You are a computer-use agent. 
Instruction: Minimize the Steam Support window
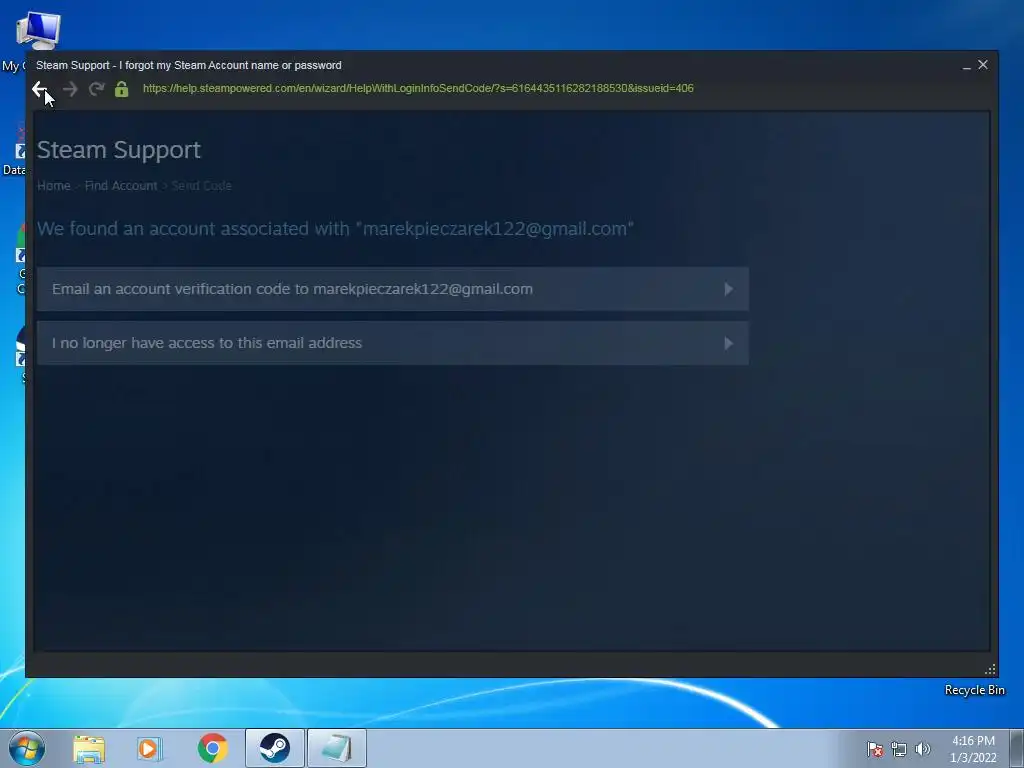pyautogui.click(x=967, y=65)
